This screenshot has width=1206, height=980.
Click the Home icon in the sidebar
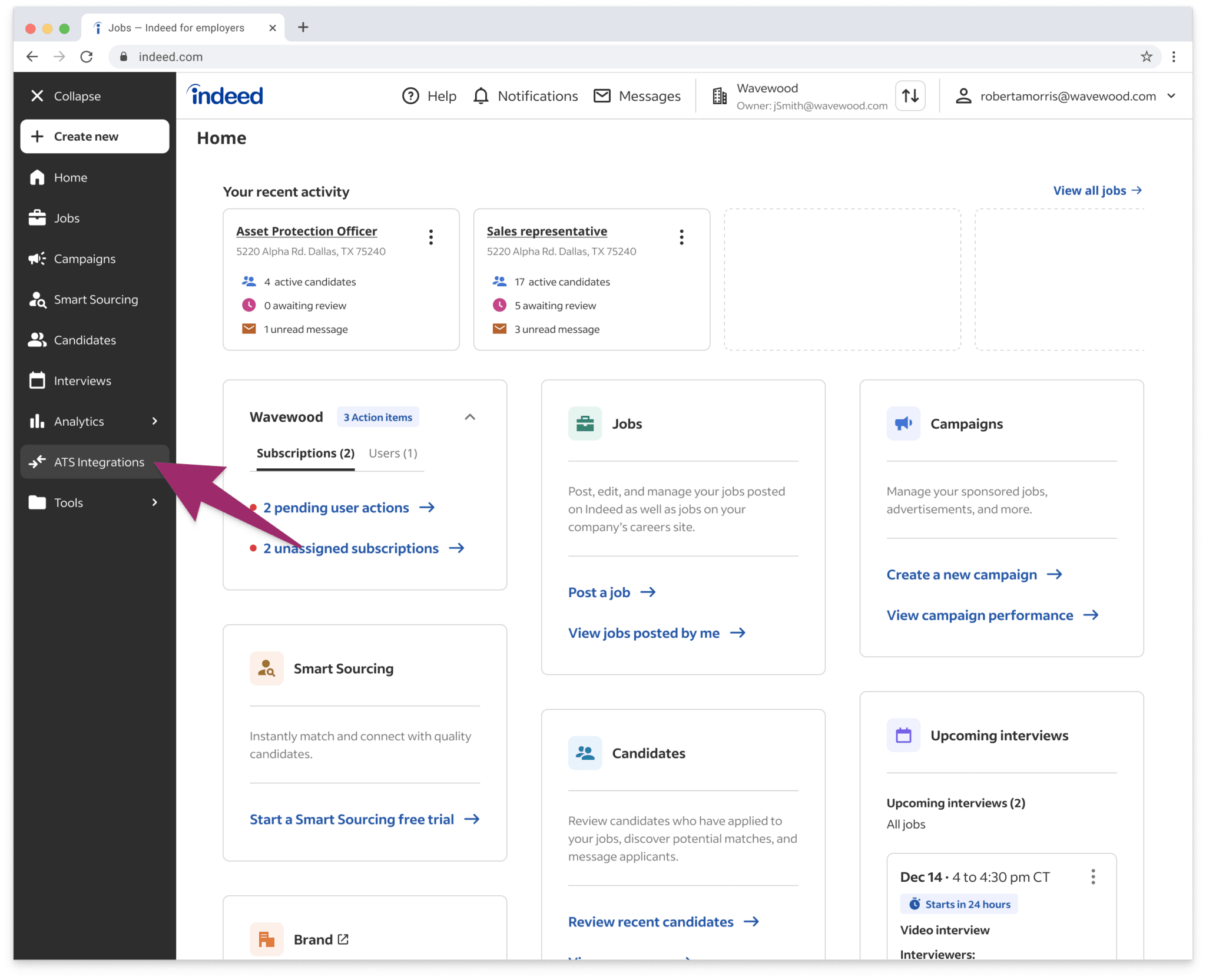pyautogui.click(x=37, y=177)
